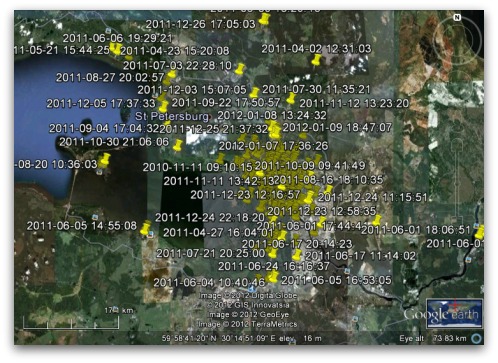Click pushpin labeled 2011-06-01 18:06:51
Screen dimensions: 498x363
376,220
